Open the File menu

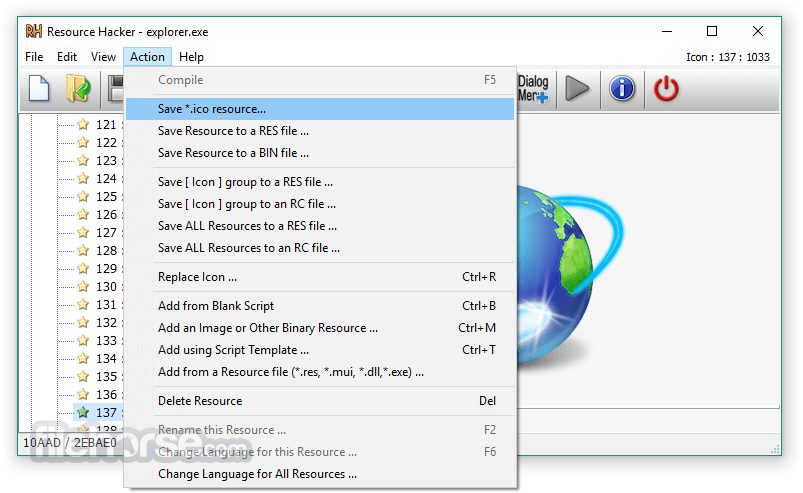click(x=34, y=57)
